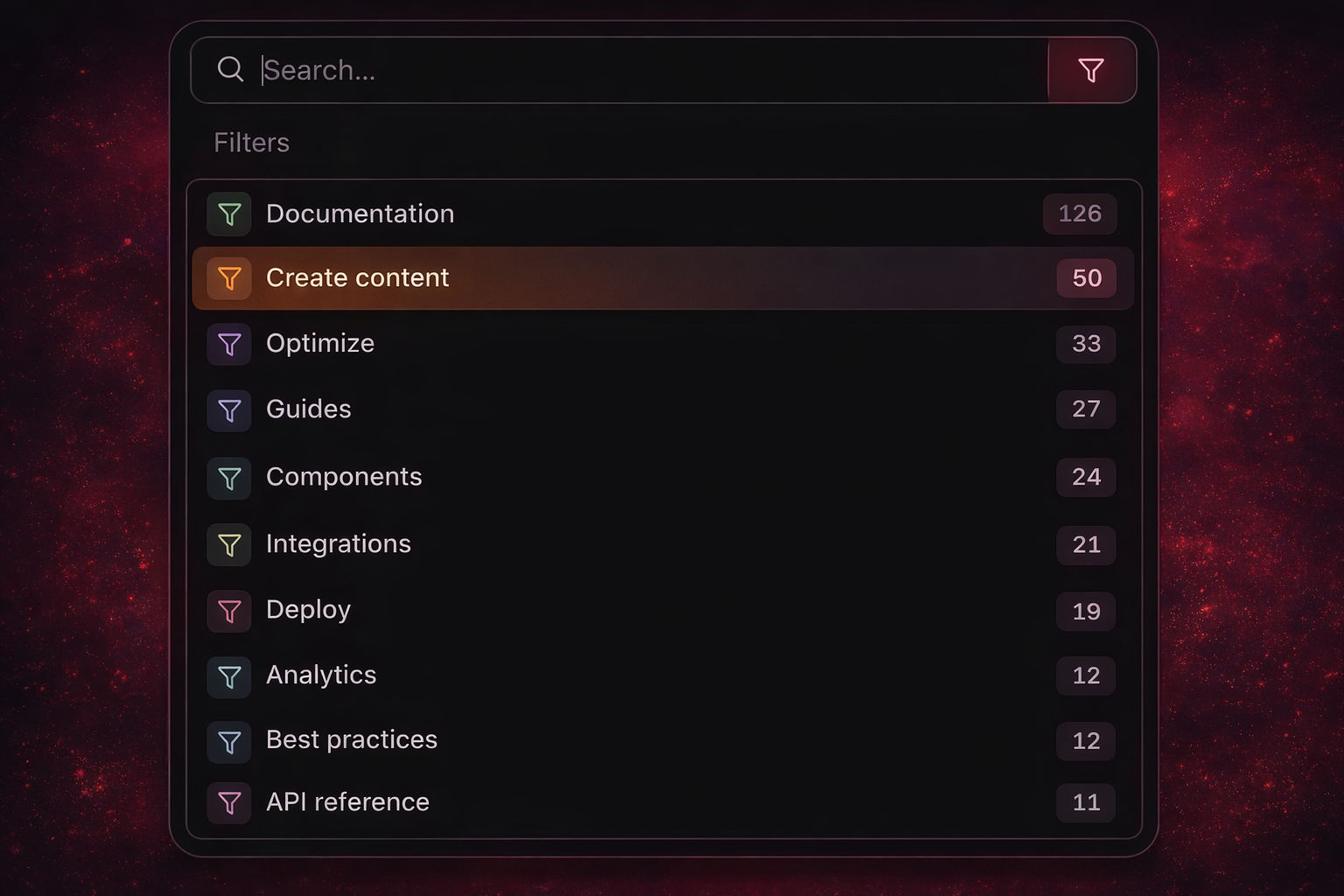Click the 126 count badge beside Documentation
This screenshot has width=1344, height=896.
coord(1080,213)
